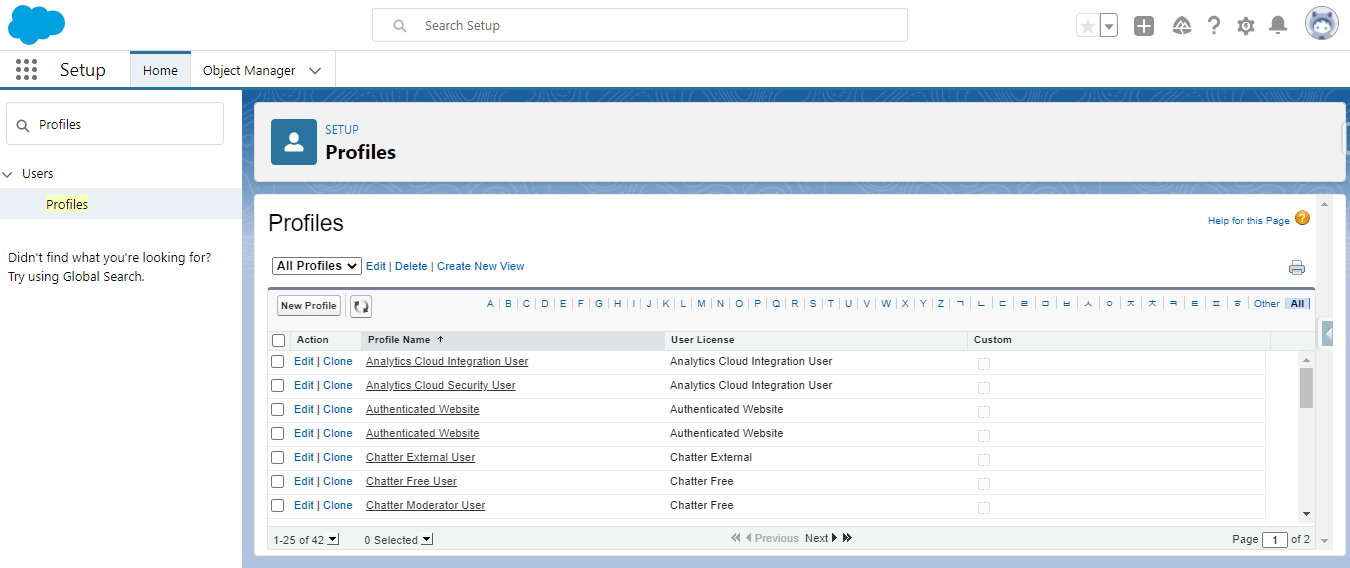This screenshot has width=1350, height=568.
Task: Open the App Launcher grid icon
Action: 27,70
